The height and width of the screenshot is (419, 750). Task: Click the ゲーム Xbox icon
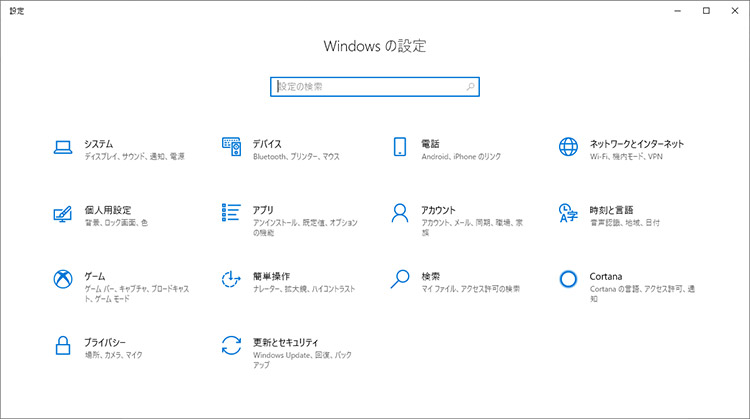point(62,280)
